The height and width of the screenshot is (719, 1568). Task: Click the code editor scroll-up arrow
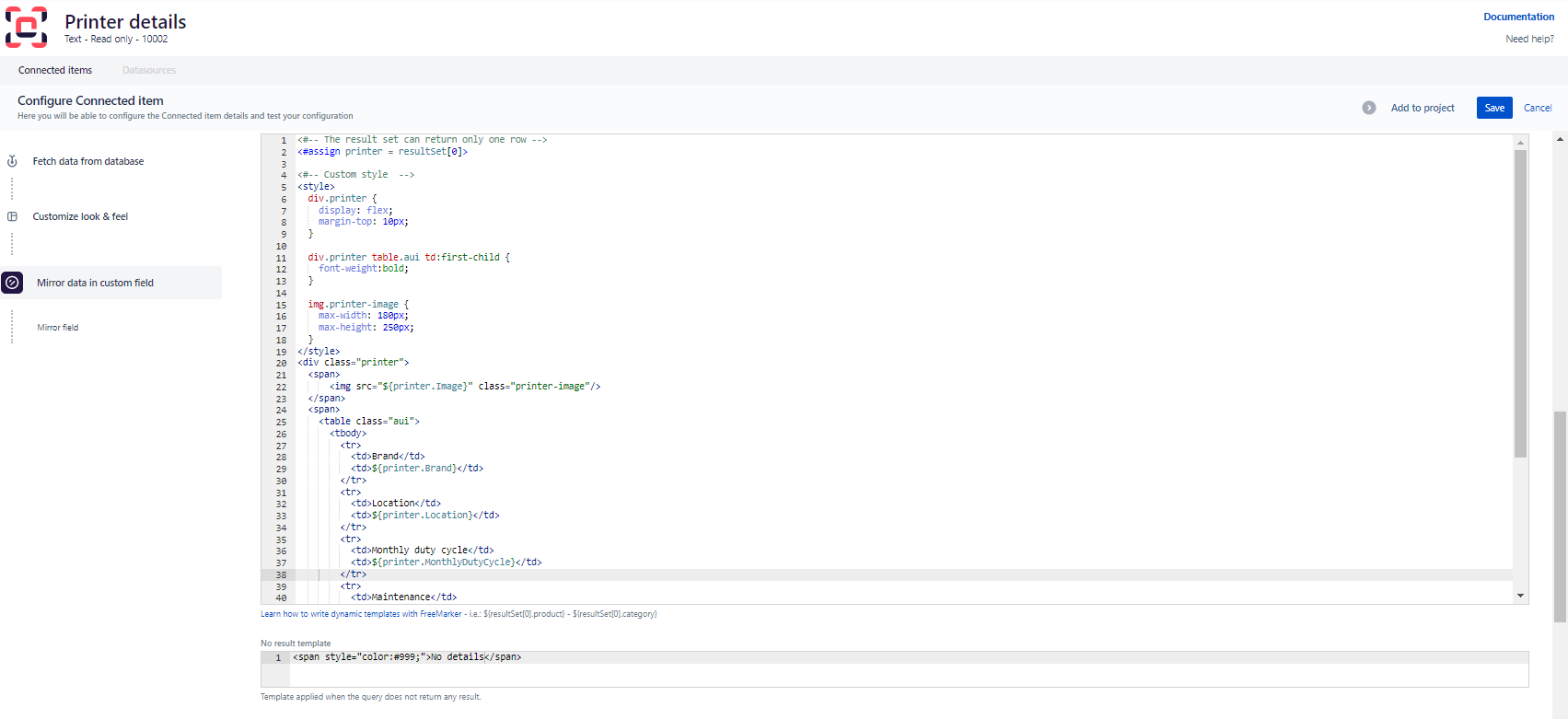pyautogui.click(x=1520, y=142)
